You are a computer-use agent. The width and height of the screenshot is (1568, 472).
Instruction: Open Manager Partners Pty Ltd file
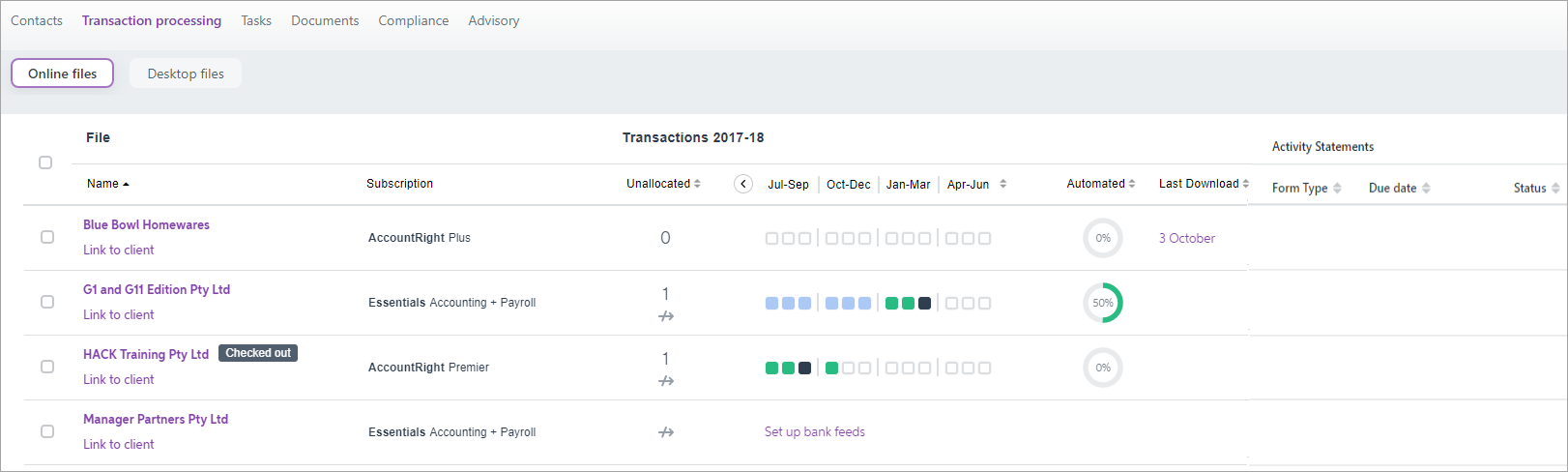[x=156, y=419]
